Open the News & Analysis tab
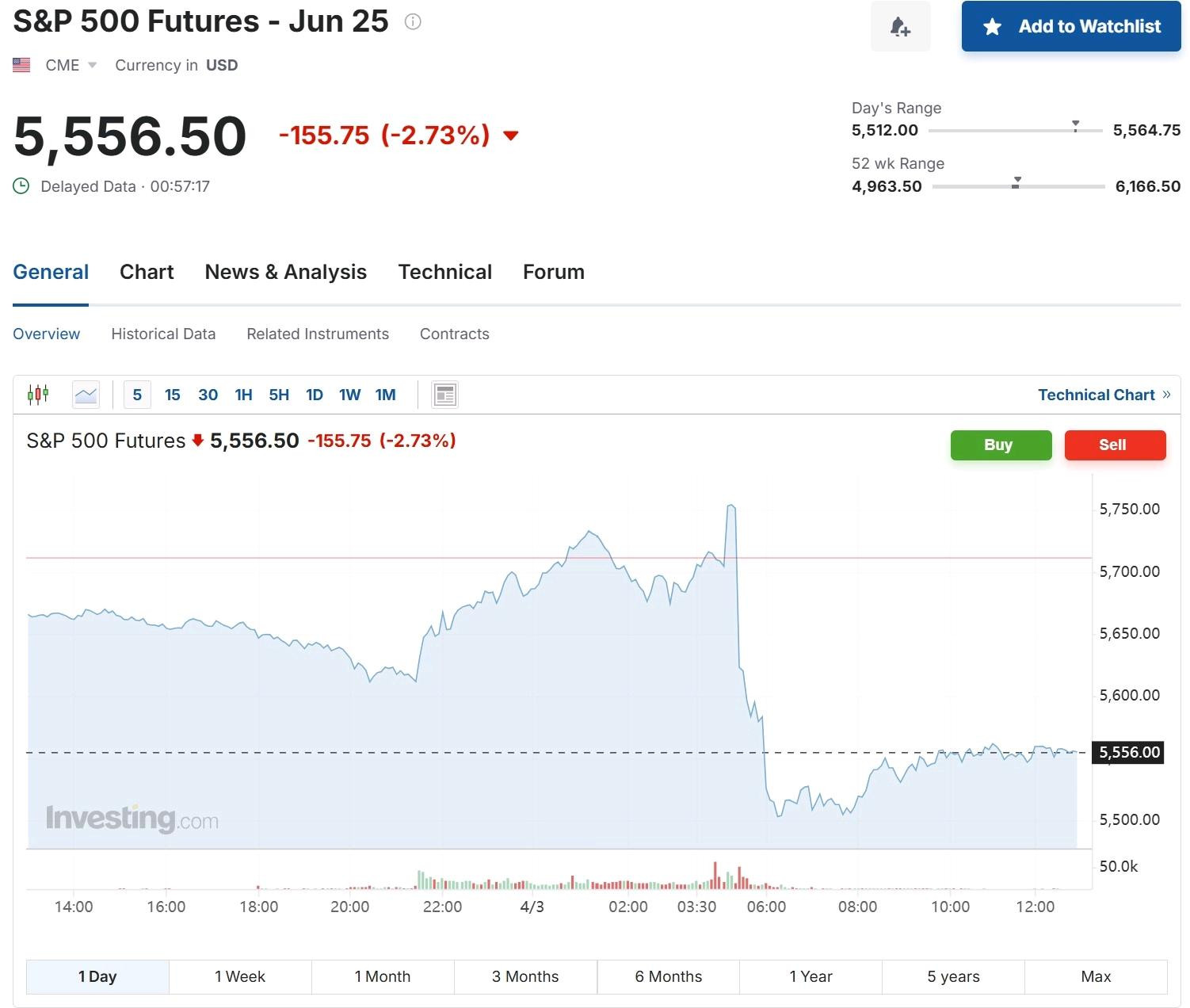The width and height of the screenshot is (1190, 1008). pos(285,272)
